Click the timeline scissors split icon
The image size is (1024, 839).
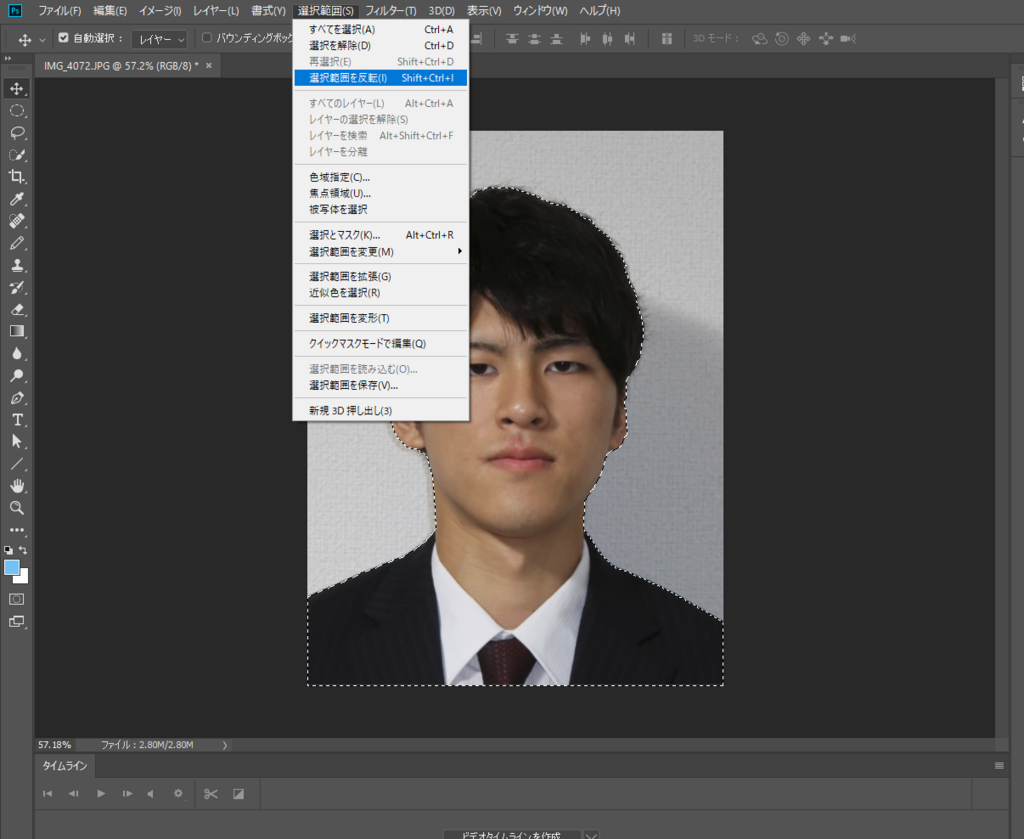coord(210,794)
